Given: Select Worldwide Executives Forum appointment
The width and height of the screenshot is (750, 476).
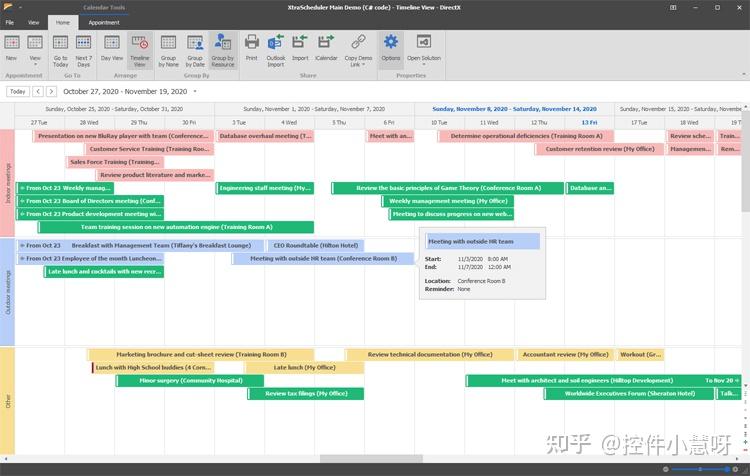Looking at the screenshot, I should pos(629,393).
